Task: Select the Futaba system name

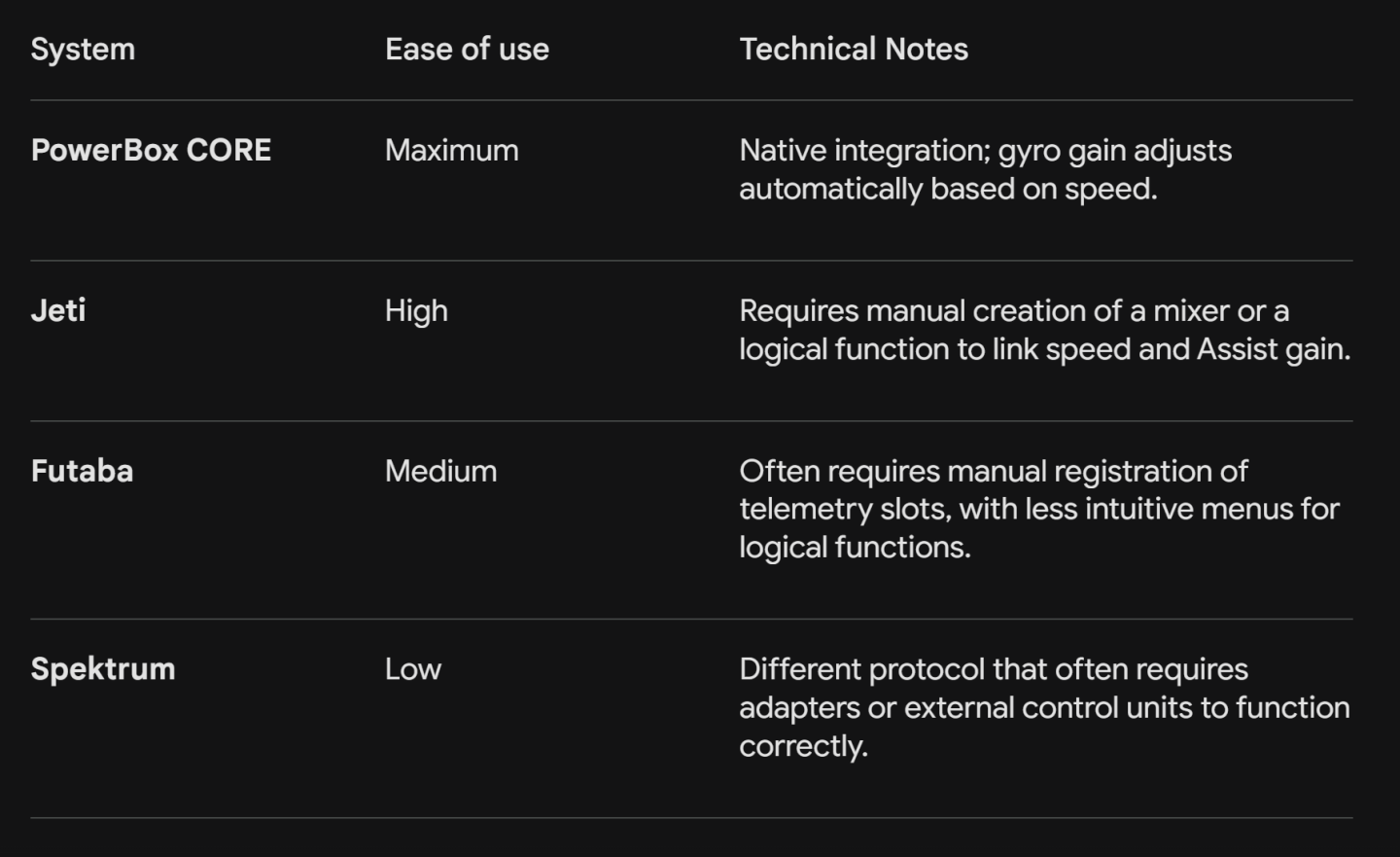Action: (82, 472)
